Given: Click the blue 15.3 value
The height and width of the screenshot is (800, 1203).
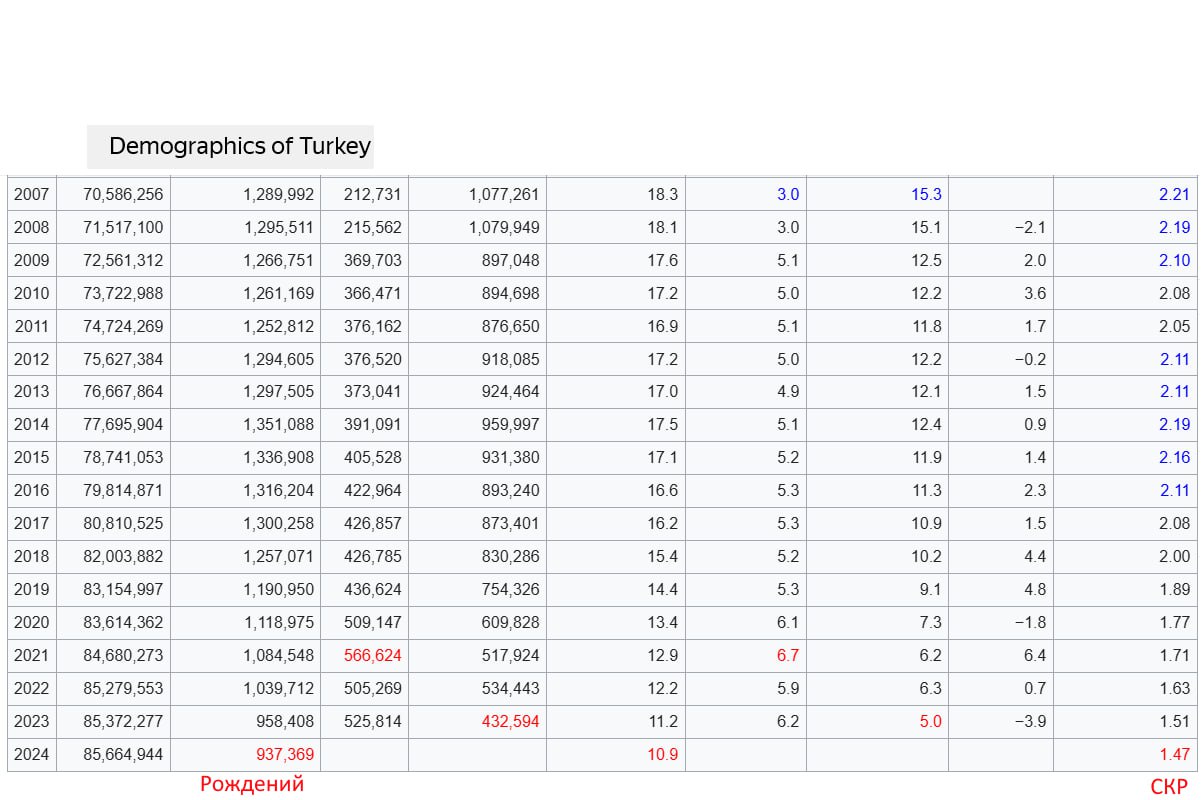Looking at the screenshot, I should 925,194.
